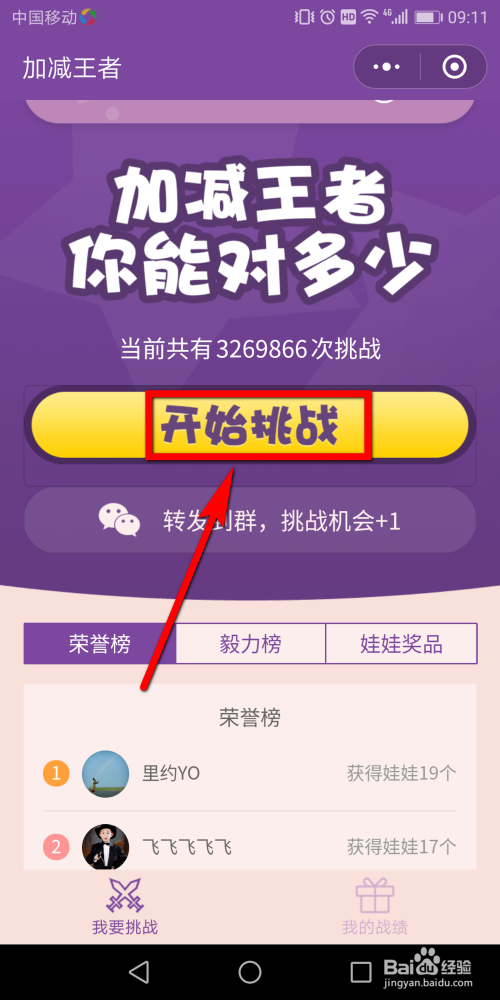
Task: Tap the gift box 我的战绩 icon
Action: [x=375, y=895]
